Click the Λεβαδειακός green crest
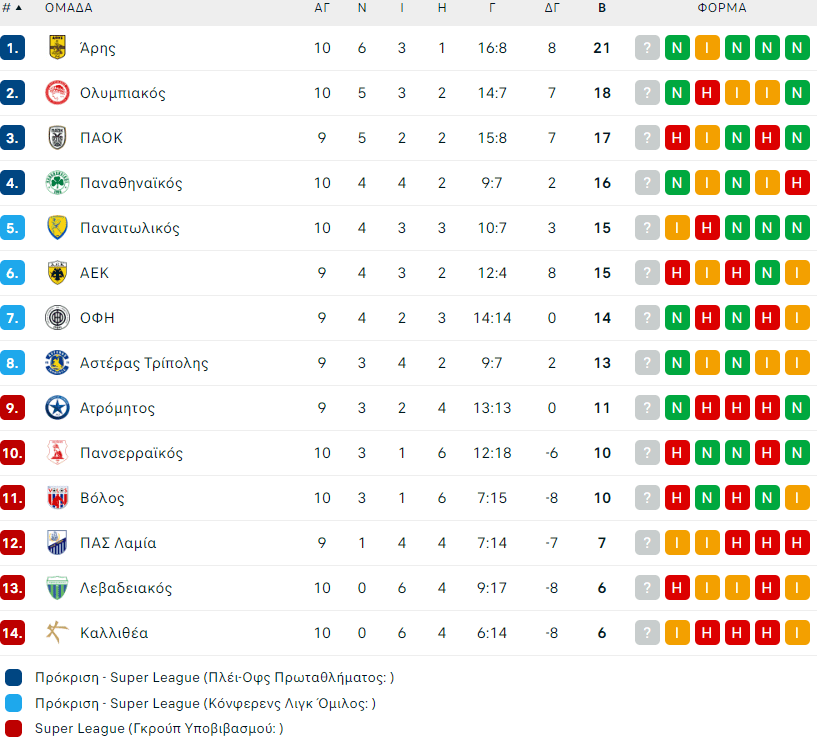This screenshot has width=817, height=740. click(x=57, y=588)
